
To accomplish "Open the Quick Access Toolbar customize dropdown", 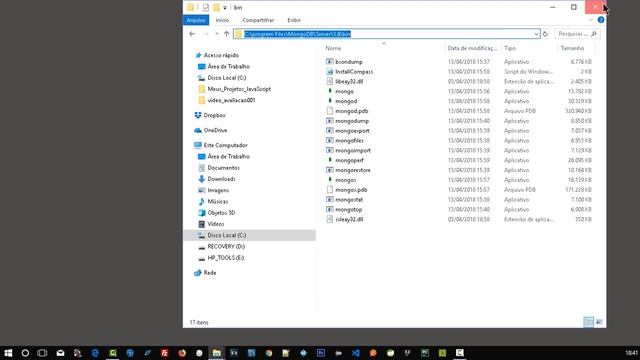I will click(x=225, y=8).
